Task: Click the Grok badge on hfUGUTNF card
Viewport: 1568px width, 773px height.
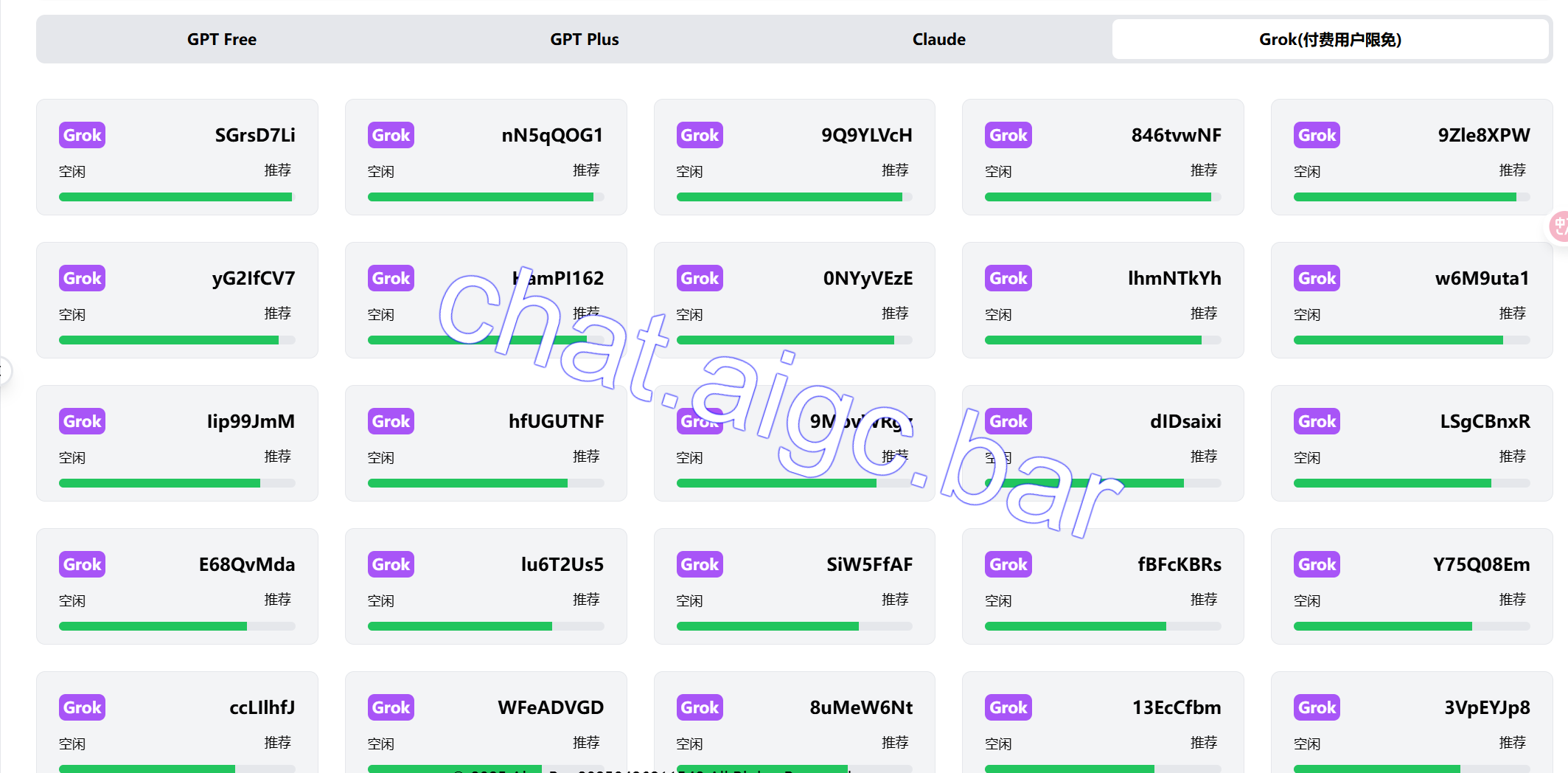Action: click(x=391, y=421)
